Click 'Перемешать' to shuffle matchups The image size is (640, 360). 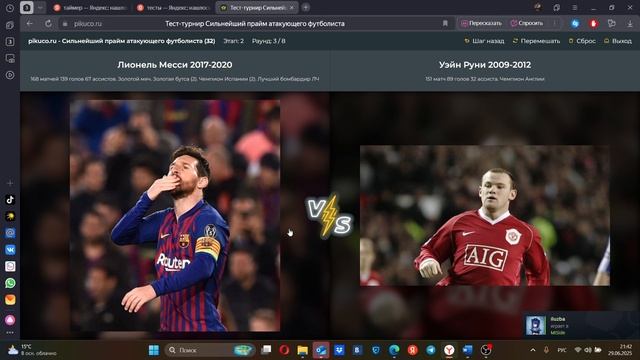536,41
